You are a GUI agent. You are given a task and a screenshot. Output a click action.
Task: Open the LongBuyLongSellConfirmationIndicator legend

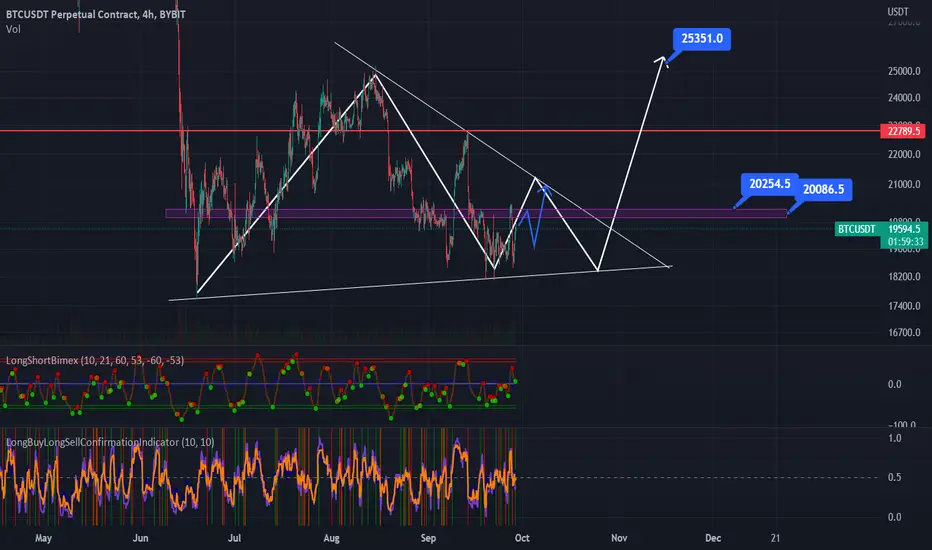tap(110, 442)
